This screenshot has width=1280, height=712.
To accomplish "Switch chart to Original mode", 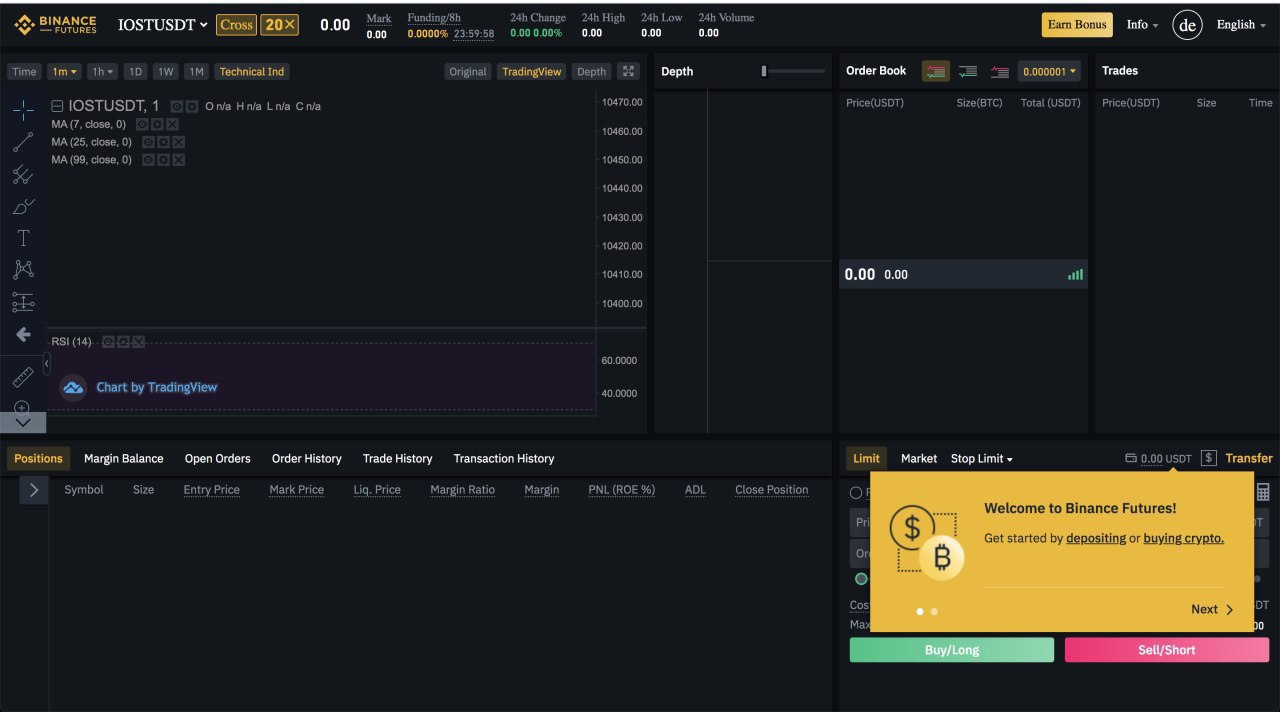I will click(468, 71).
